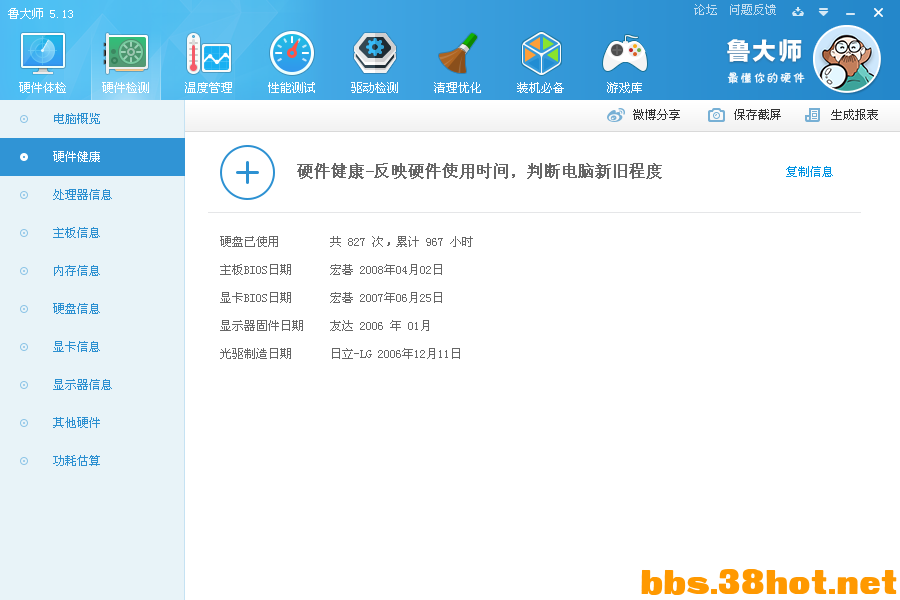Click radio bullet beside 硬盘信息

[x=24, y=308]
